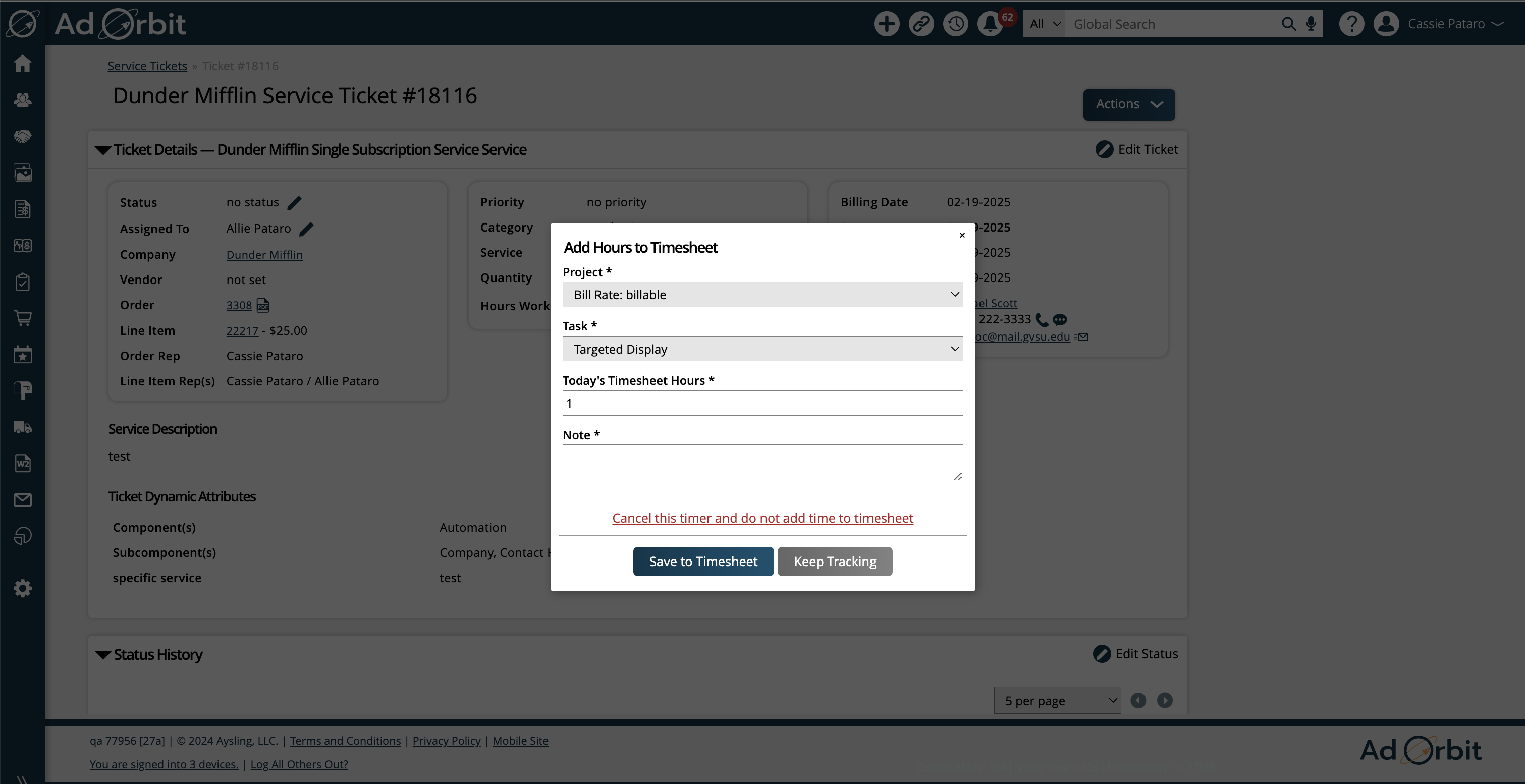Screen dimensions: 1525x784
Task: Open the accounting dollar icon in sidebar
Action: tap(23, 245)
